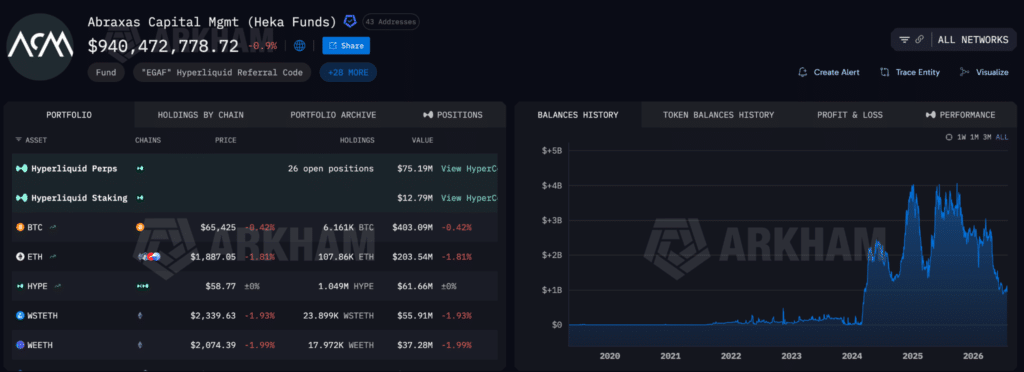1024x372 pixels.
Task: Click the Bitcoin chain icon in BTC row
Action: click(140, 227)
